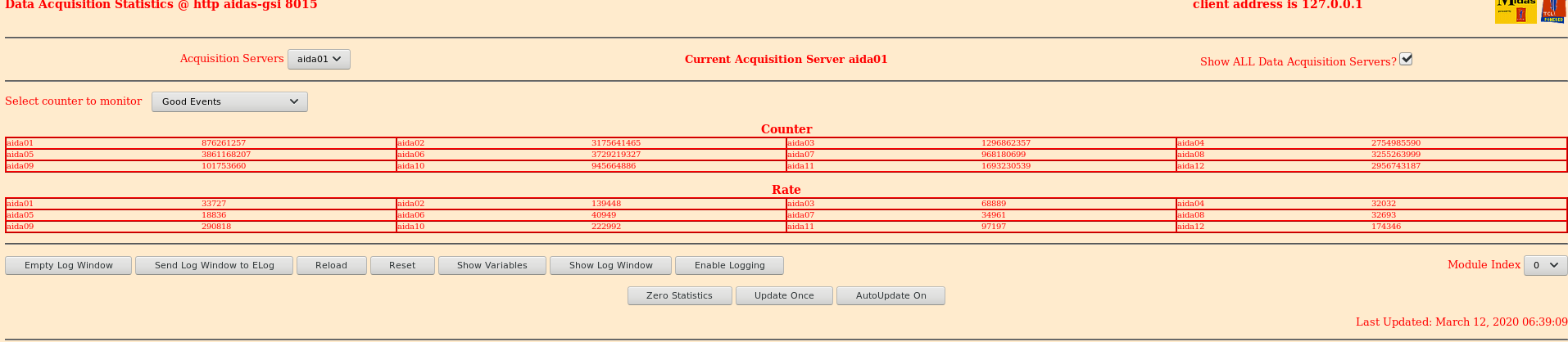Click the Zero Statistics button

coord(680,295)
